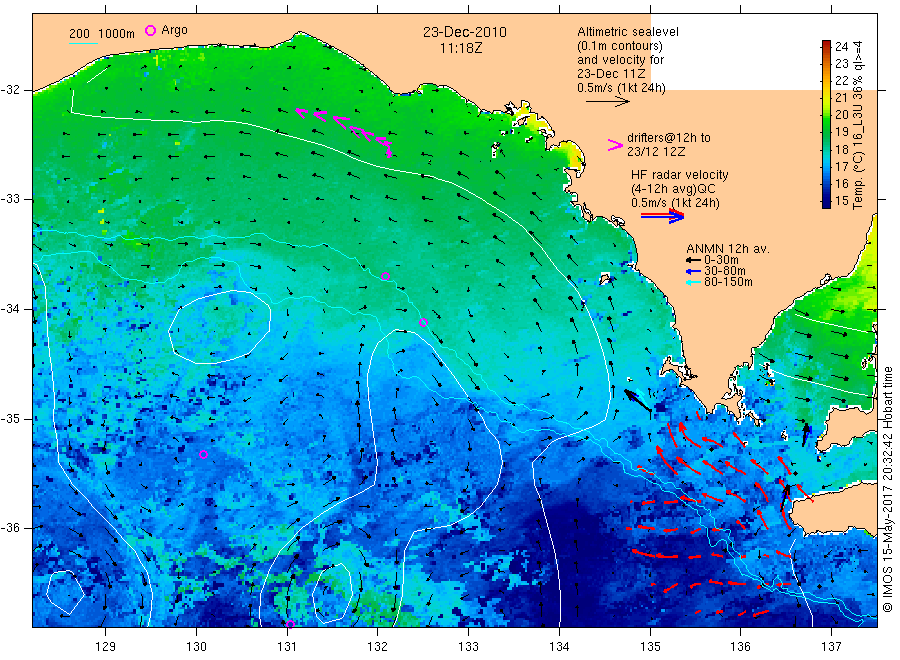The width and height of the screenshot is (900, 660).
Task: Click the vertical "Temp. (°C) 16_L3U 36% ql>=4" label
Action: point(858,125)
